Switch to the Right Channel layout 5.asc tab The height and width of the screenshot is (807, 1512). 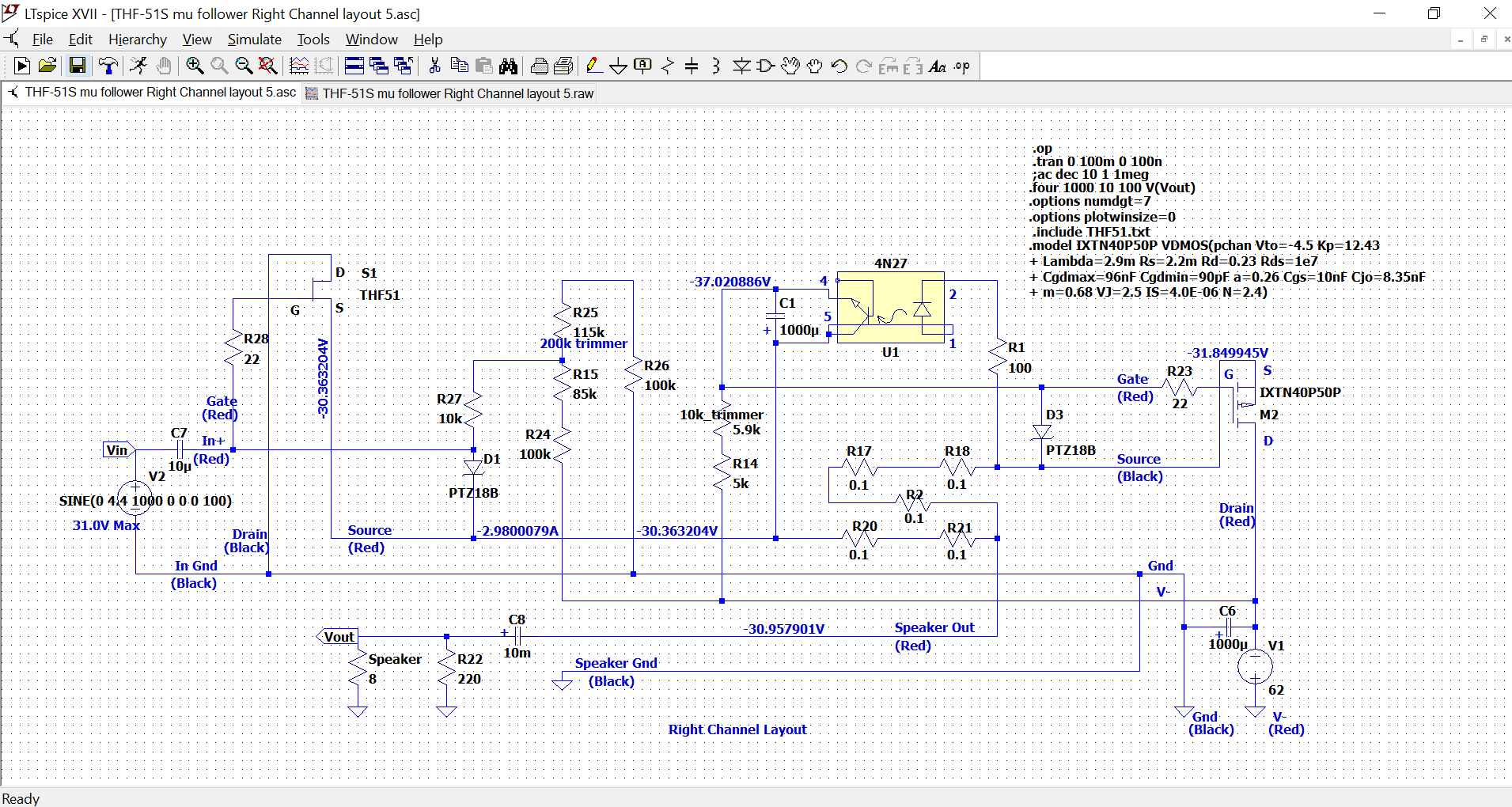(x=151, y=93)
